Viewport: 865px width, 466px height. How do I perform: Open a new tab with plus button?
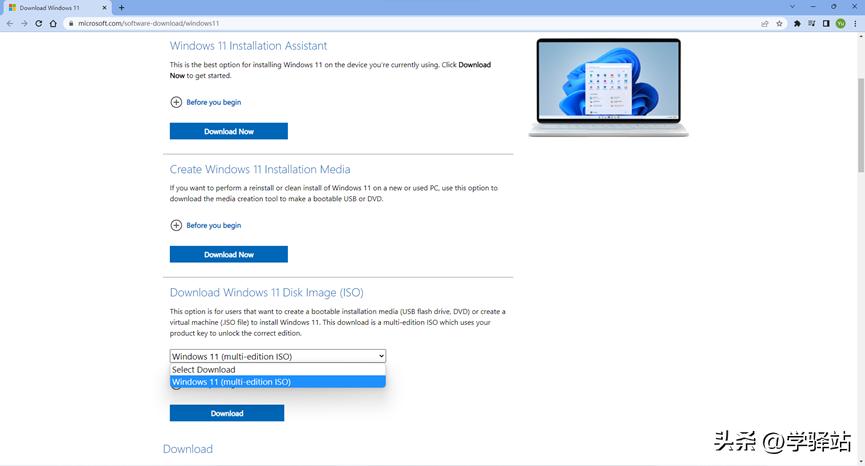(x=121, y=8)
